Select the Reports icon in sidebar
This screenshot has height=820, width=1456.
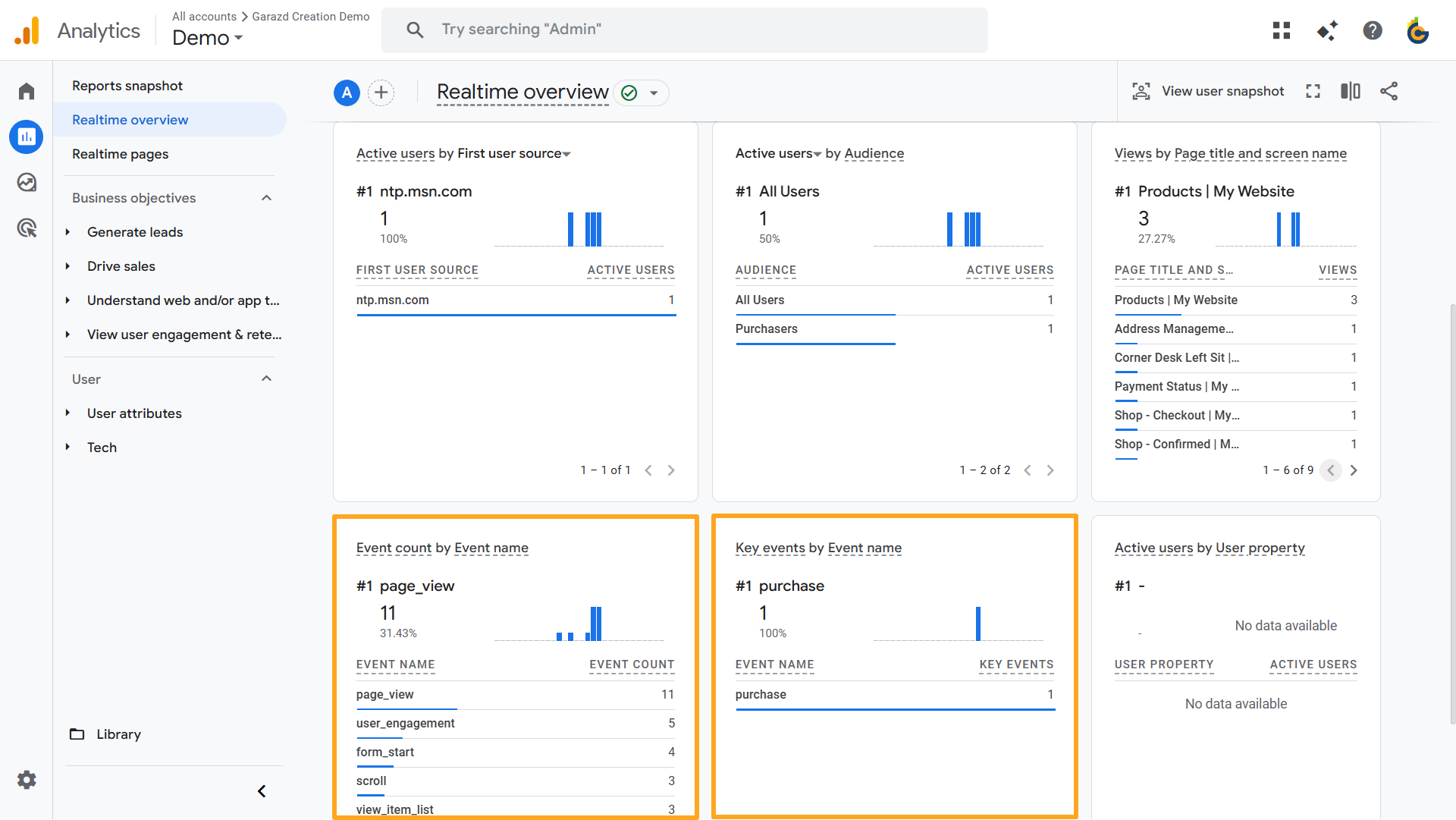pos(26,137)
